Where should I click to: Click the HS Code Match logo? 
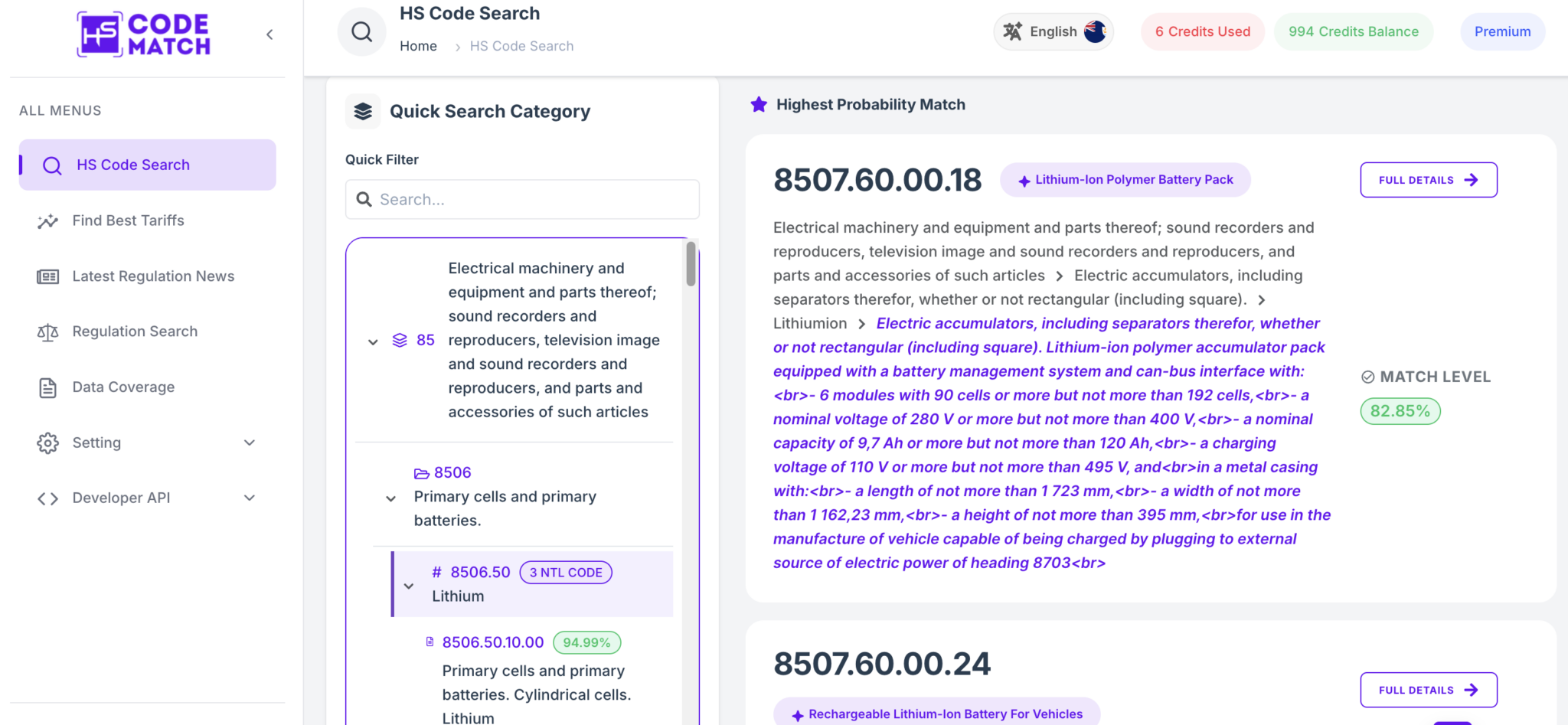(x=144, y=34)
